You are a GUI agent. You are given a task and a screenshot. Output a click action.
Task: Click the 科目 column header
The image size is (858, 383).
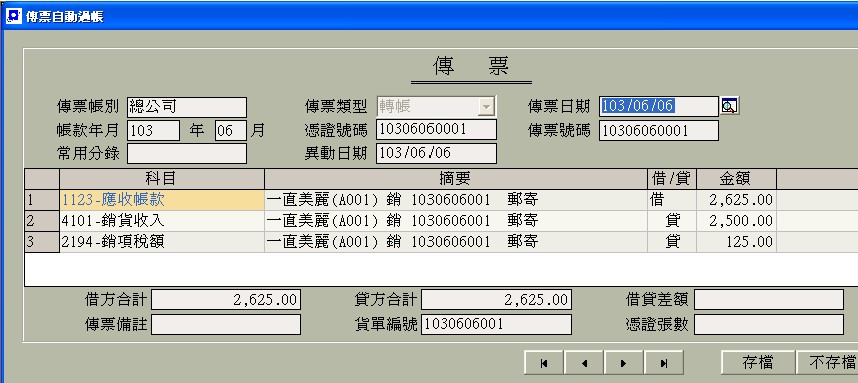162,179
